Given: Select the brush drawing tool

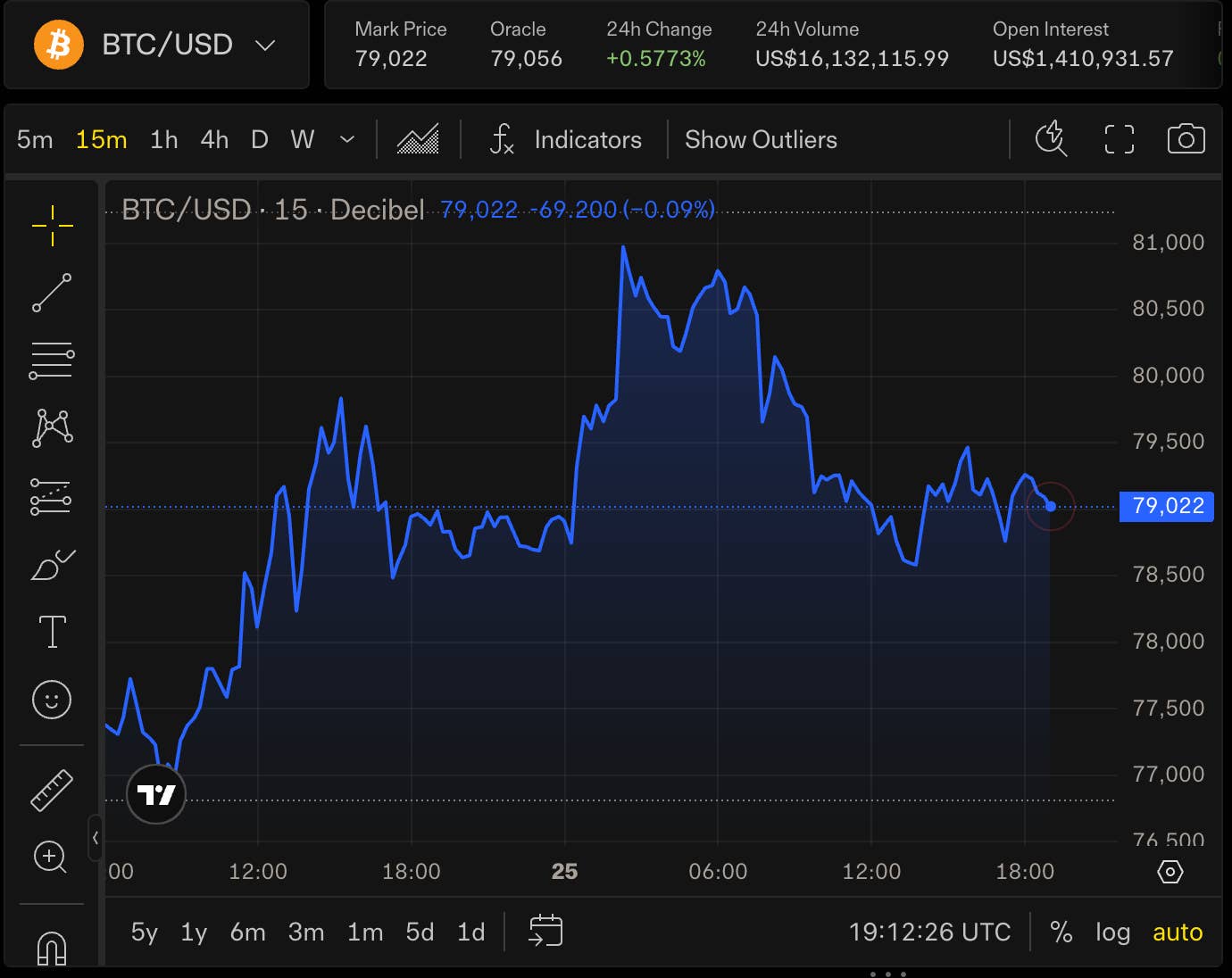Looking at the screenshot, I should tap(52, 565).
